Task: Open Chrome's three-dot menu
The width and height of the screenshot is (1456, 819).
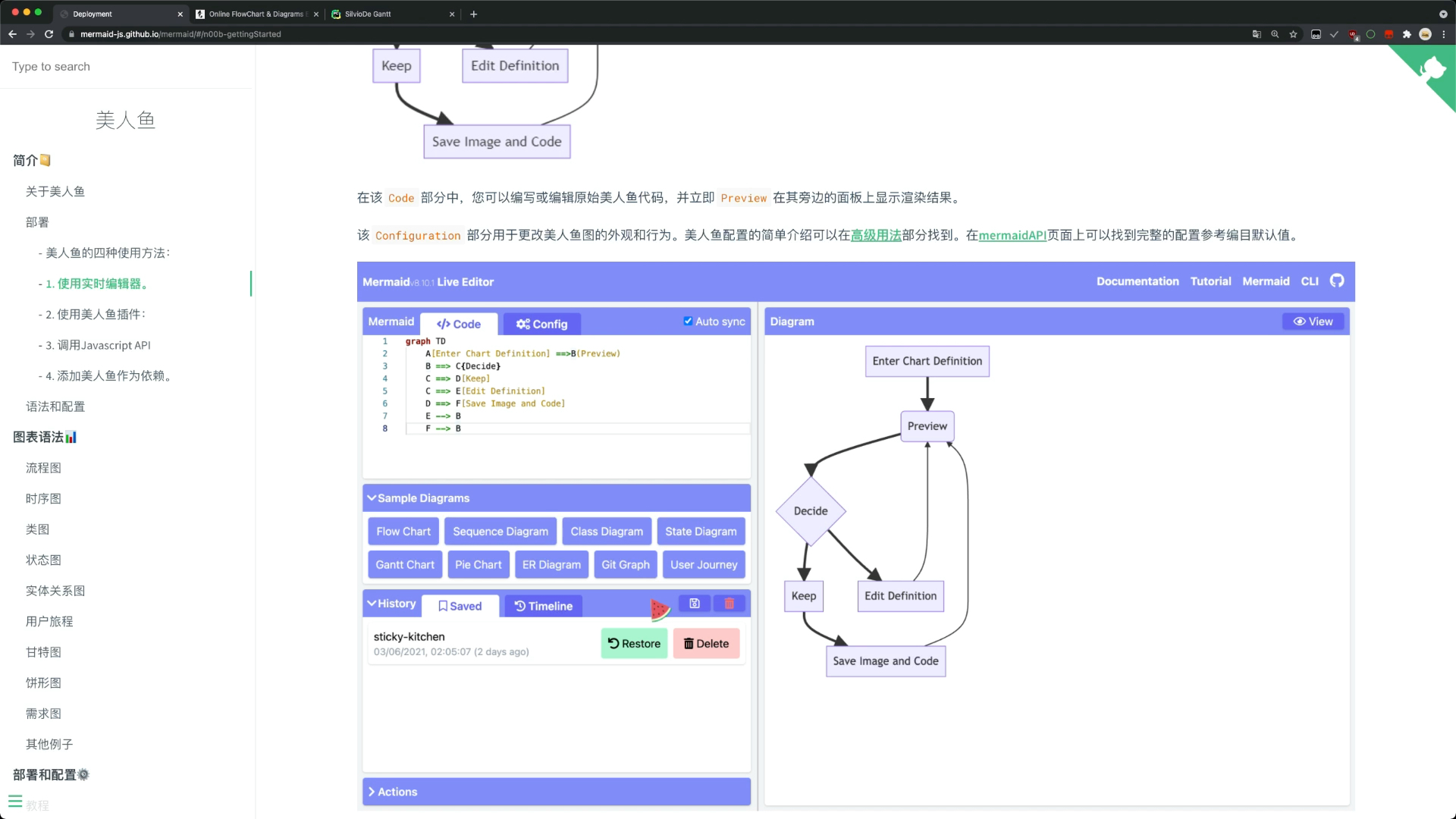Action: (x=1444, y=34)
